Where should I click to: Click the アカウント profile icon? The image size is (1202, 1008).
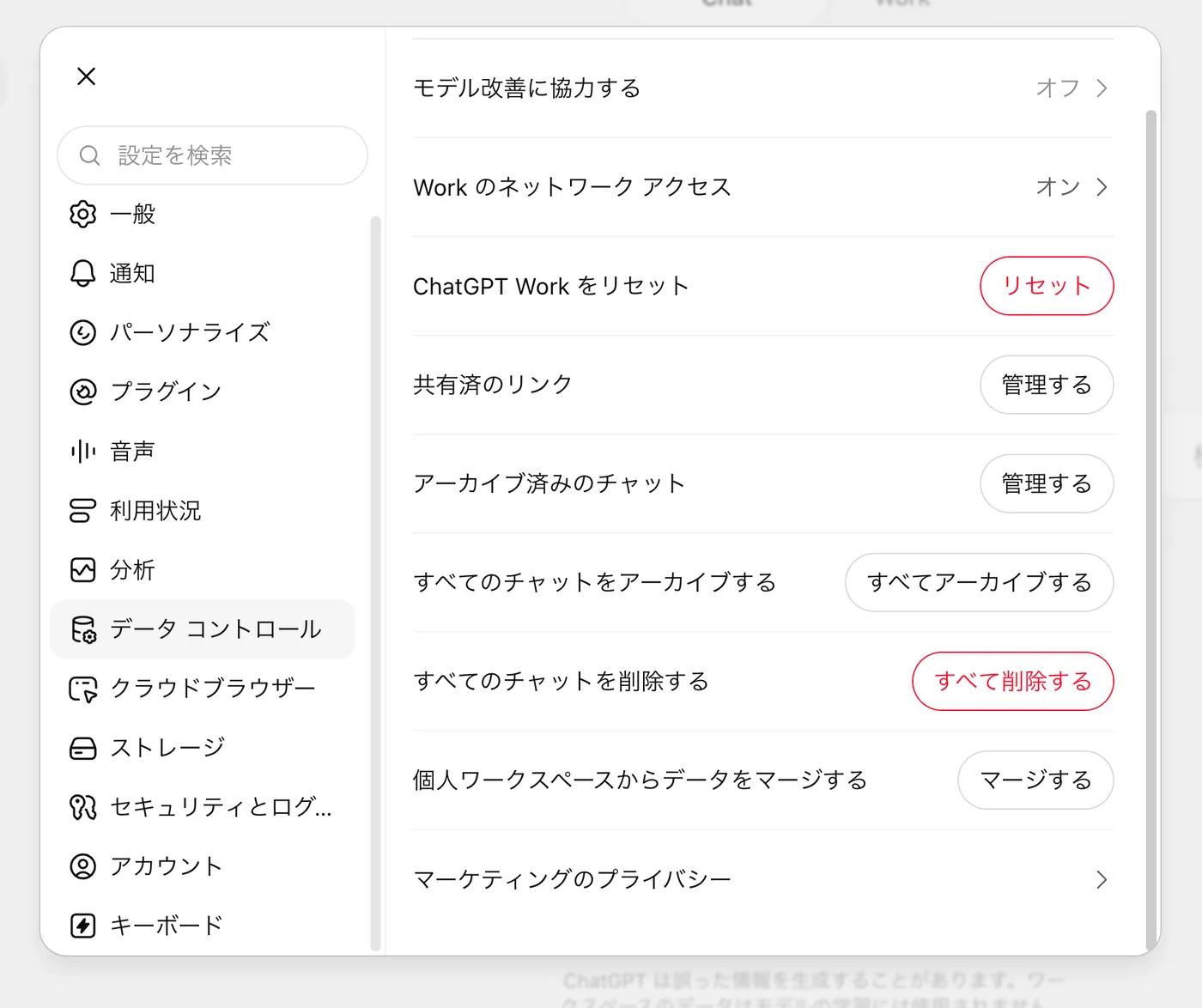pyautogui.click(x=82, y=866)
